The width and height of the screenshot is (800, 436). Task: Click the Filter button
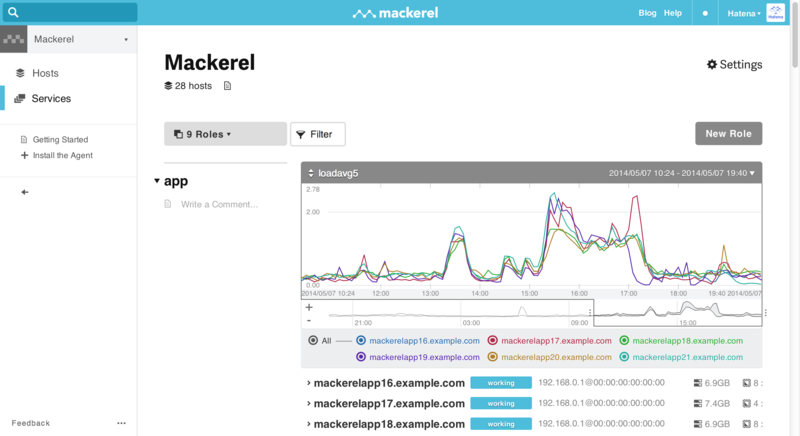[317, 134]
